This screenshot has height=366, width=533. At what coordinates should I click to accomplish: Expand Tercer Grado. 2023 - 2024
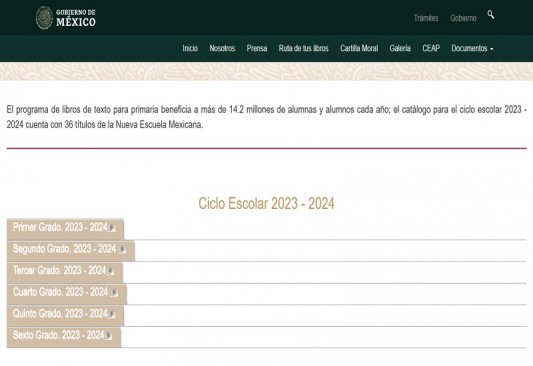point(65,272)
